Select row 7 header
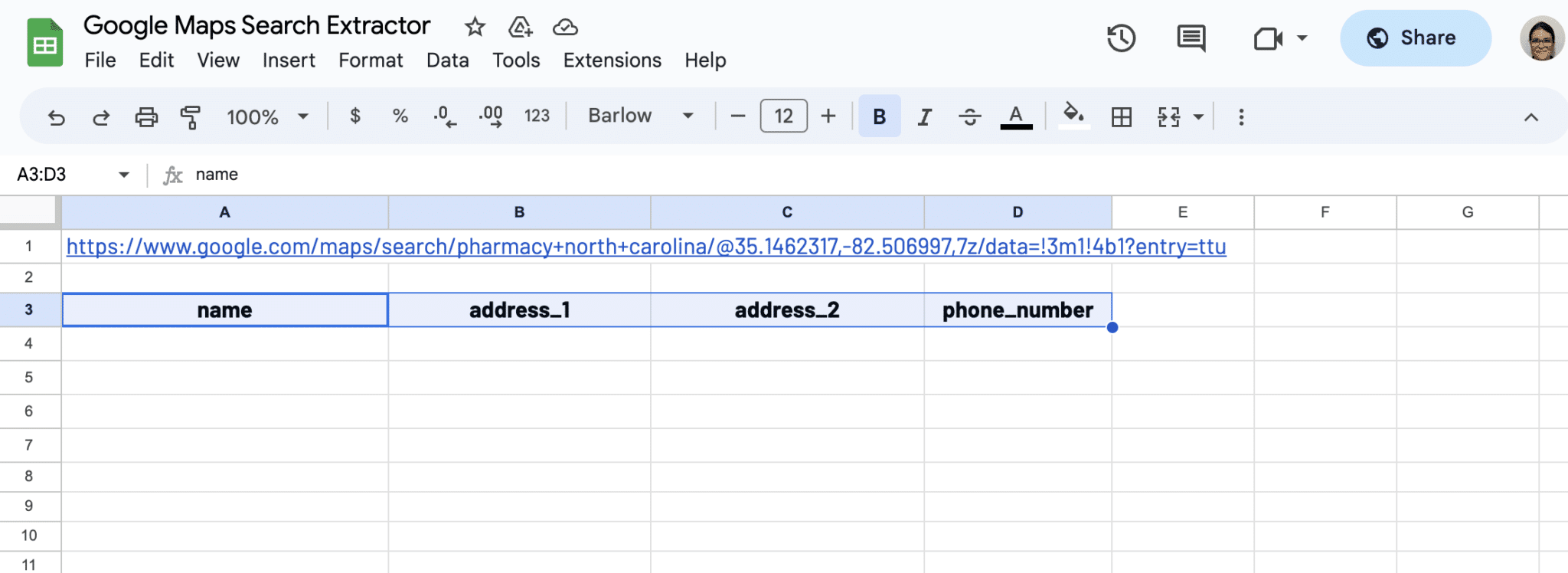The height and width of the screenshot is (573, 1568). (29, 445)
